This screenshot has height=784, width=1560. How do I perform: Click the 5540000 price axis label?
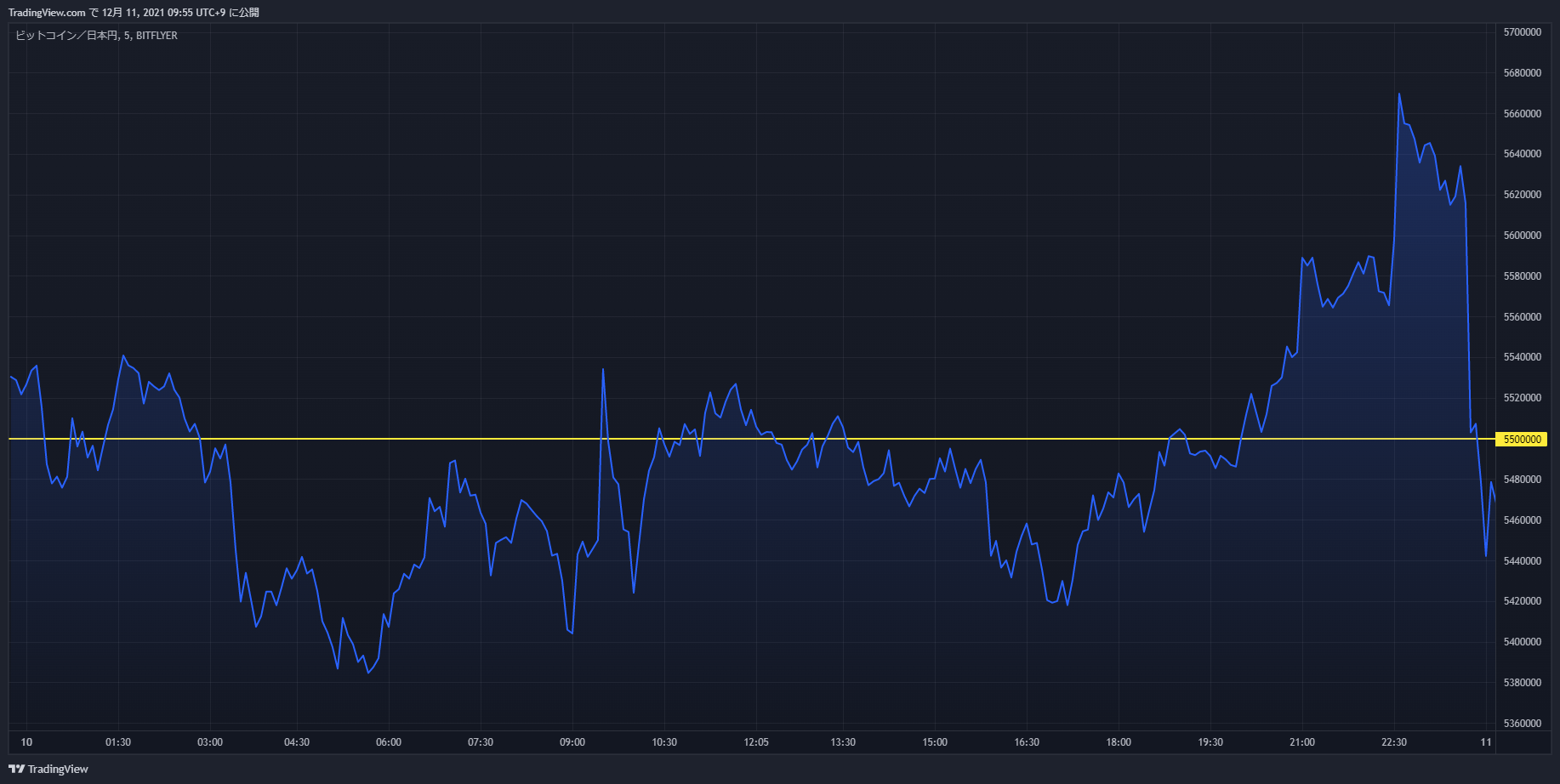click(x=1523, y=357)
